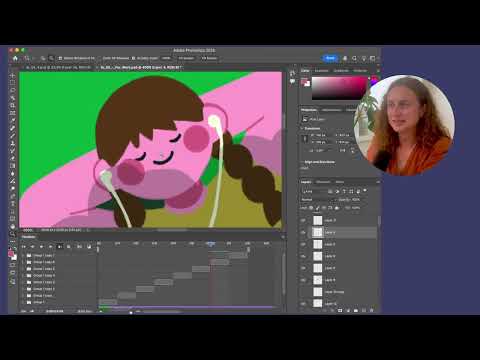
Task: Select the Gradient tool
Action: 13,166
